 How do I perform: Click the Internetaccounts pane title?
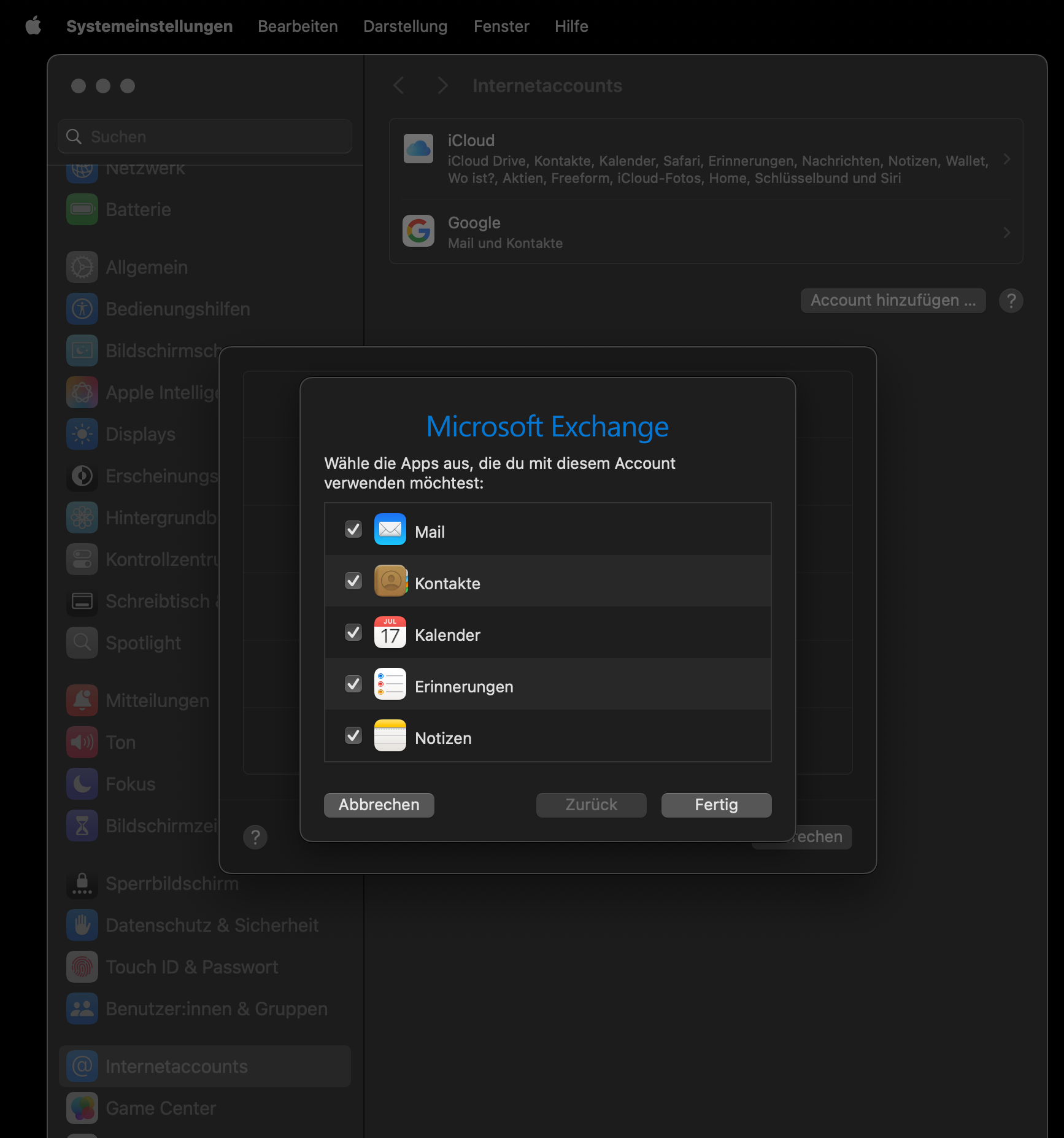547,85
